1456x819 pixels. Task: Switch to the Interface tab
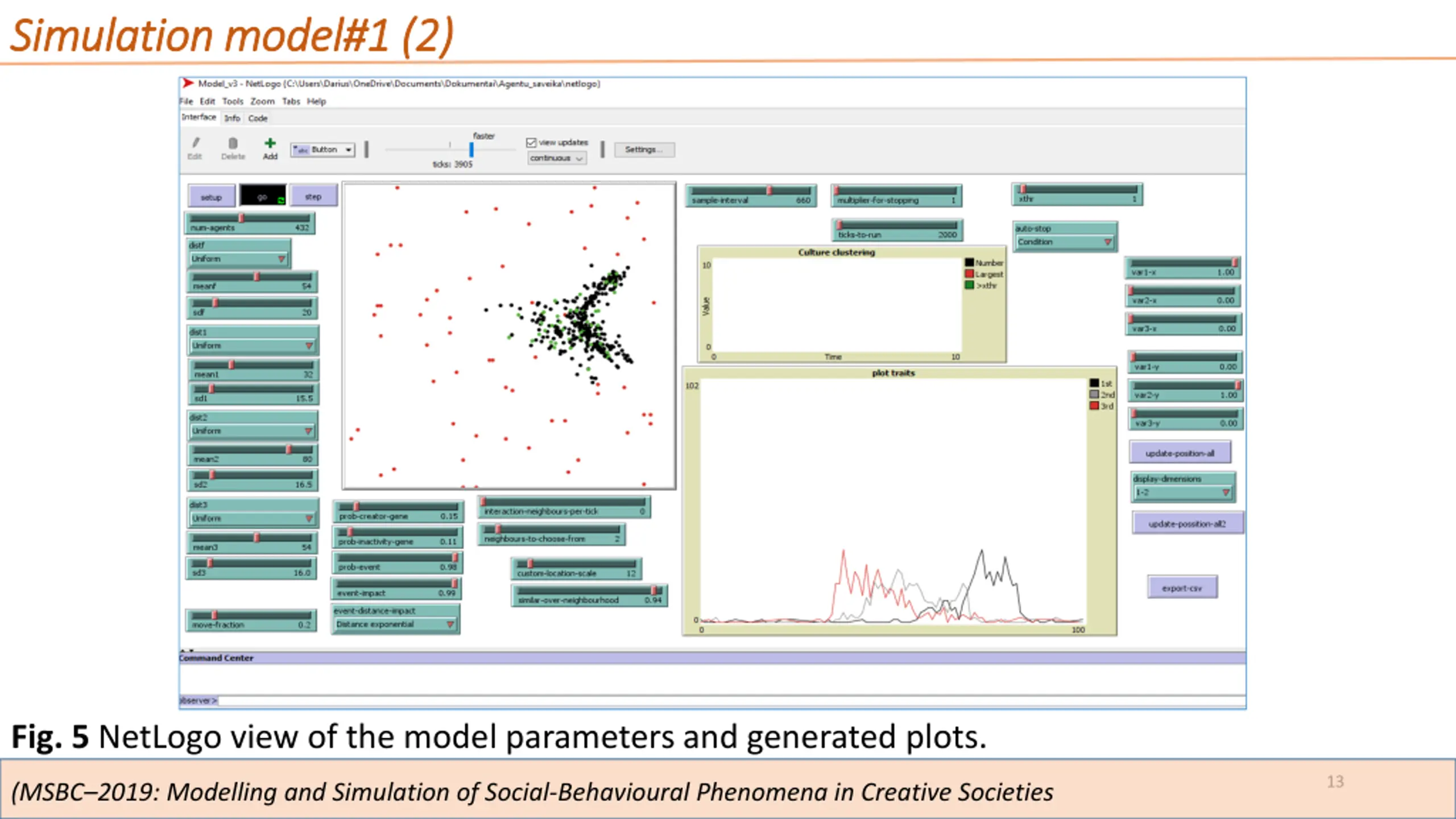199,117
